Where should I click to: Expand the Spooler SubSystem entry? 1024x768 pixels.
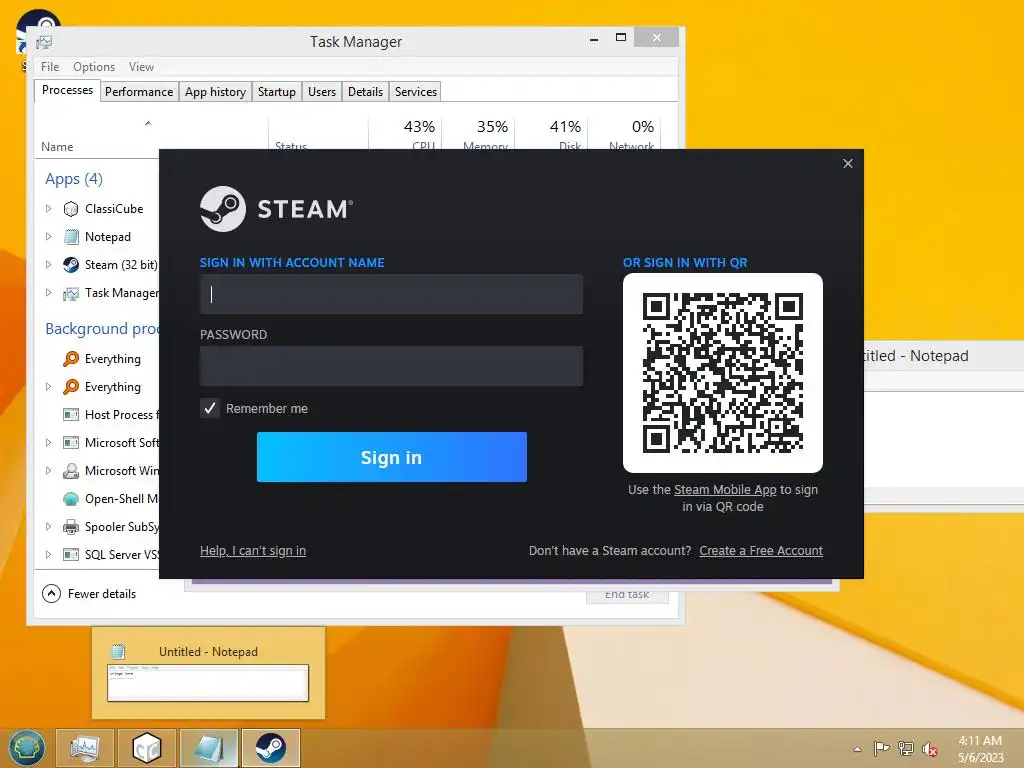coord(48,526)
